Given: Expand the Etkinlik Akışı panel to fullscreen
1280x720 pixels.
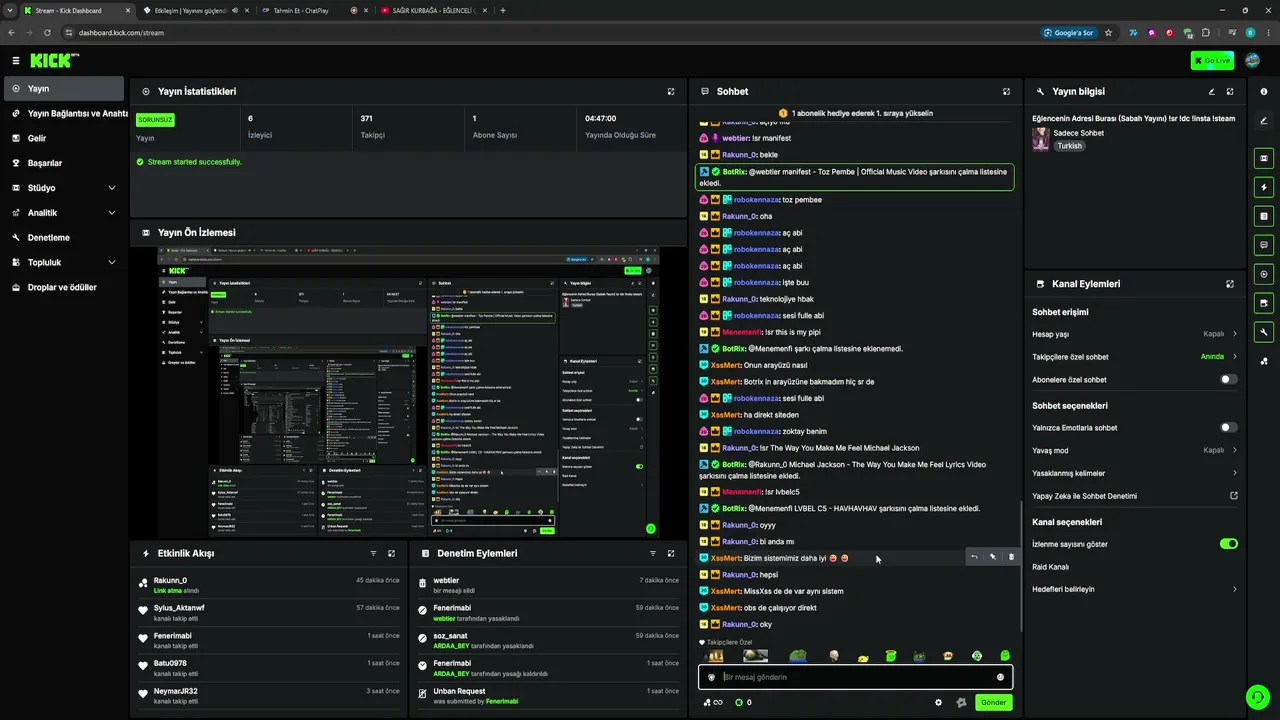Looking at the screenshot, I should pos(391,553).
